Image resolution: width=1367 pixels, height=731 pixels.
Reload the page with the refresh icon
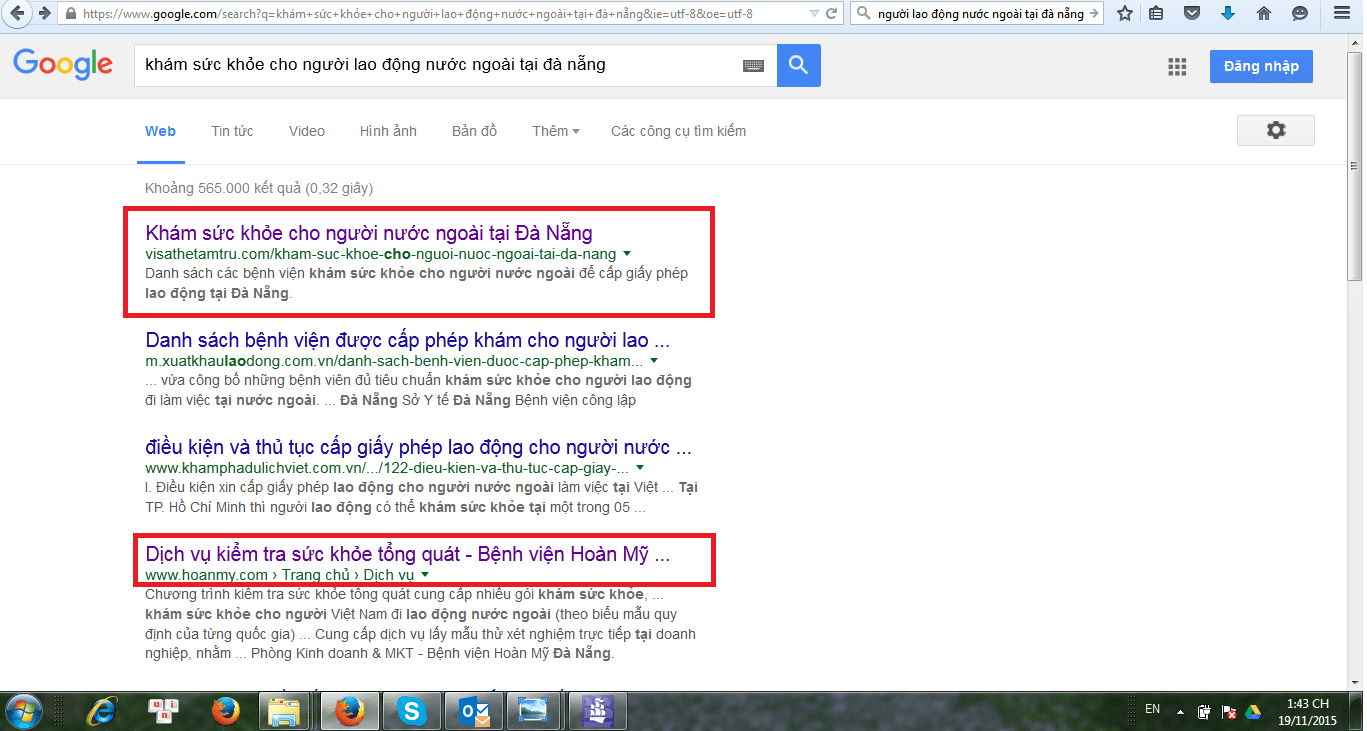831,14
